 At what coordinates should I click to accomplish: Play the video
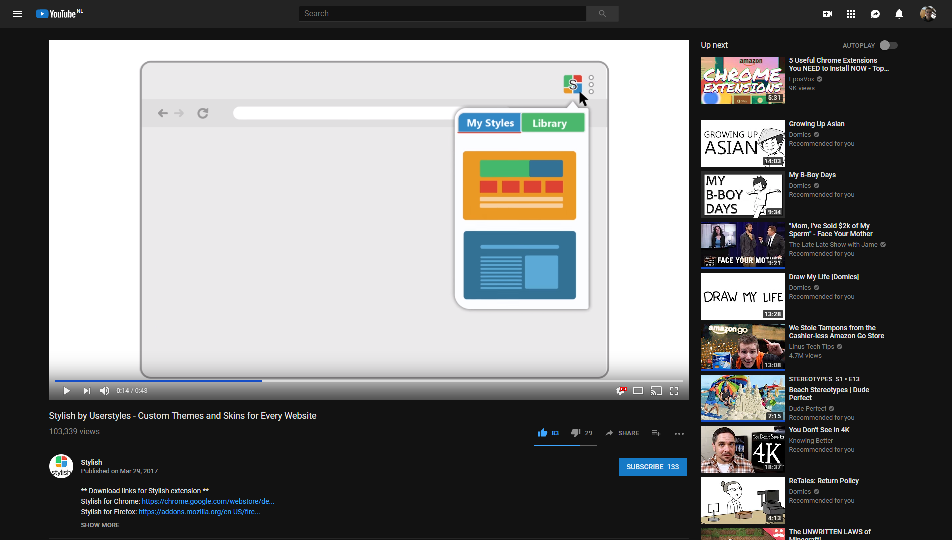[x=66, y=391]
